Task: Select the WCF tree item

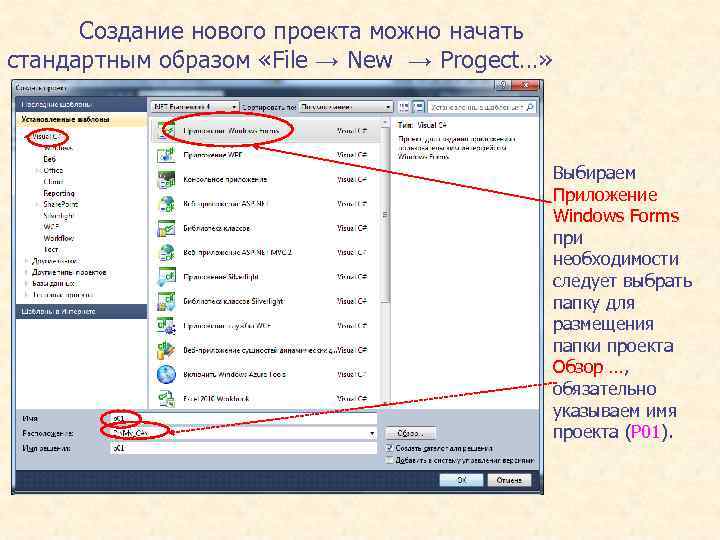Action: pos(51,227)
